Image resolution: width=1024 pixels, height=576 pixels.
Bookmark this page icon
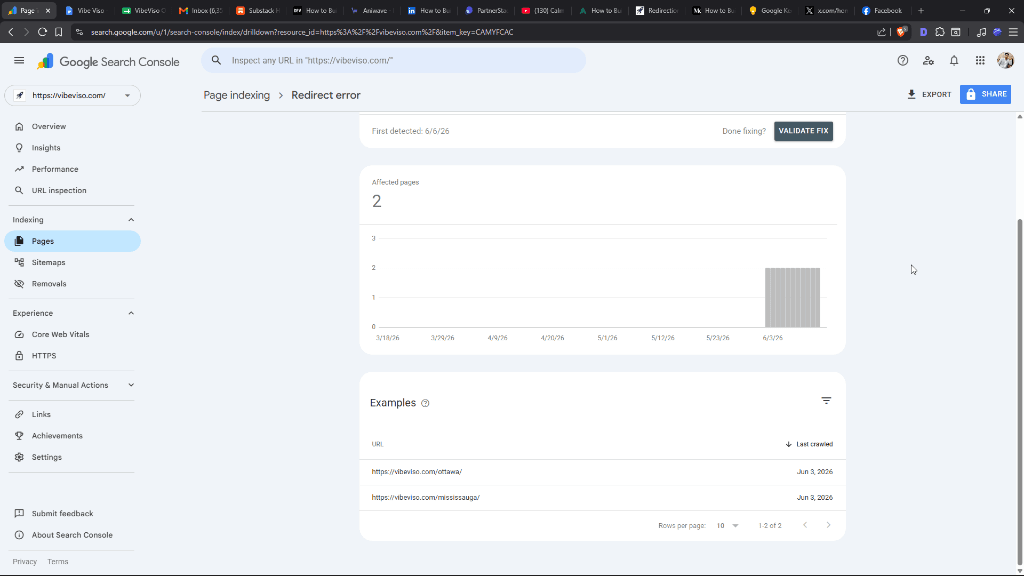[x=59, y=32]
